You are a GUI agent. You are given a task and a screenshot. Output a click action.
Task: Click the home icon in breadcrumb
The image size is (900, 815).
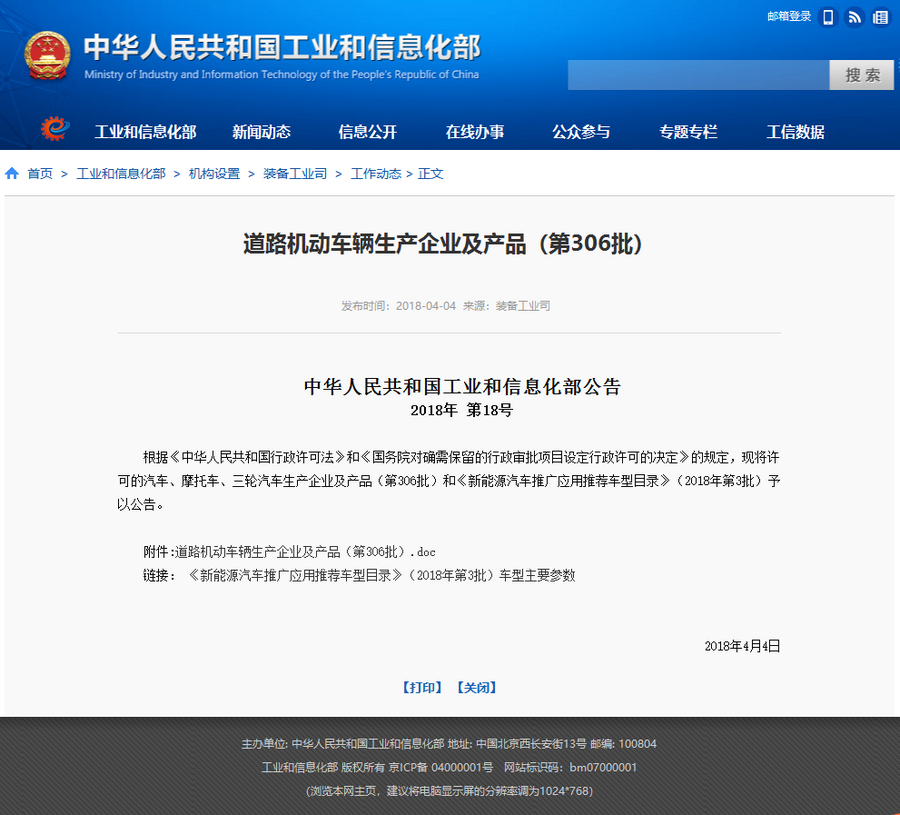(11, 173)
